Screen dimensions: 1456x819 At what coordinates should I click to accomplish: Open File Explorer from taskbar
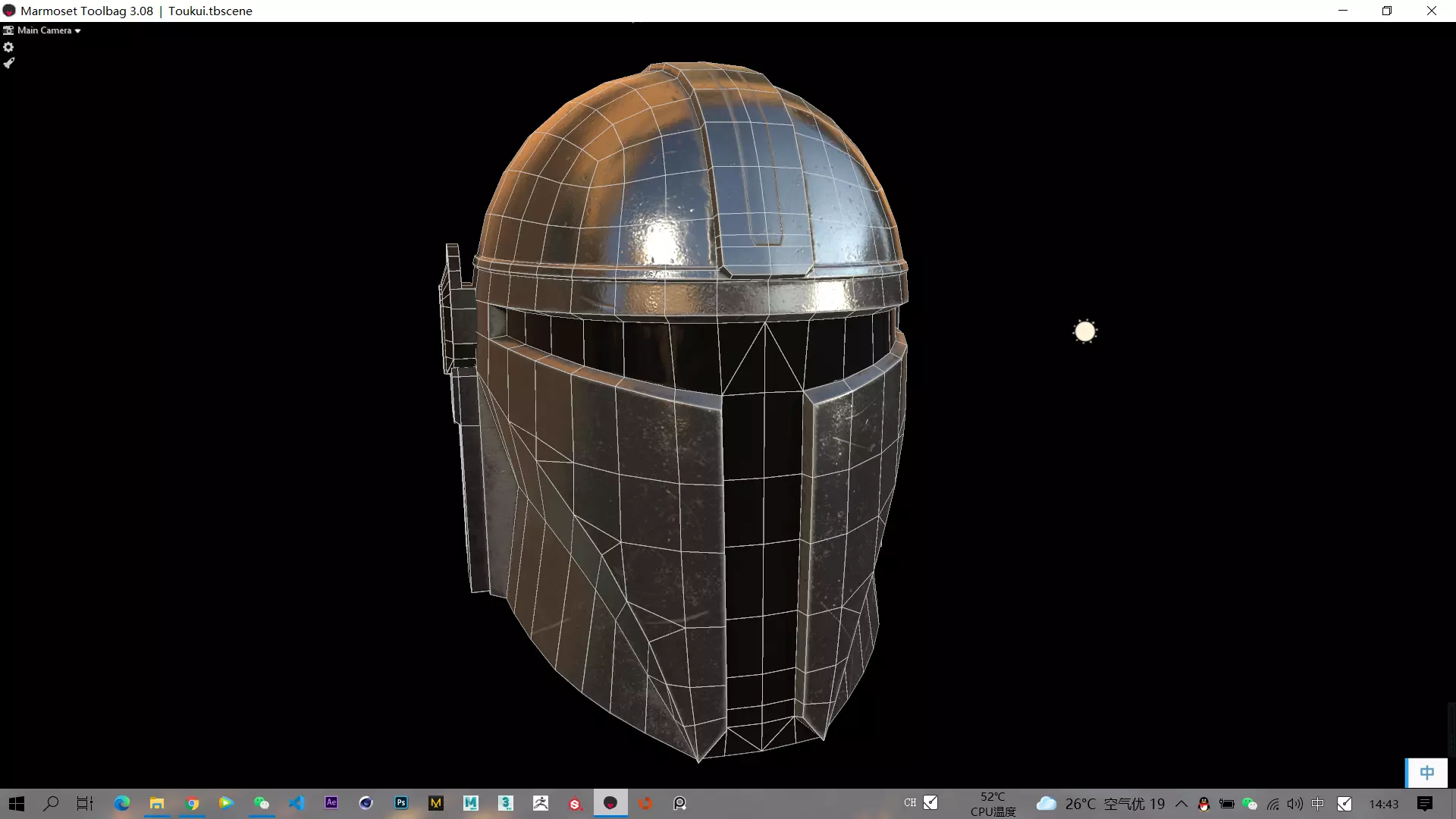157,803
